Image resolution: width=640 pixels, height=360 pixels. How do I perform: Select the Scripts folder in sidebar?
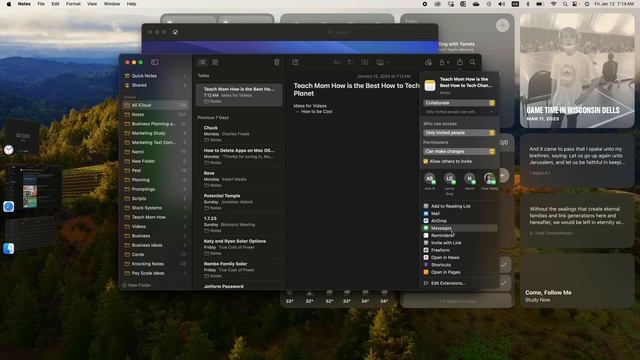point(155,198)
